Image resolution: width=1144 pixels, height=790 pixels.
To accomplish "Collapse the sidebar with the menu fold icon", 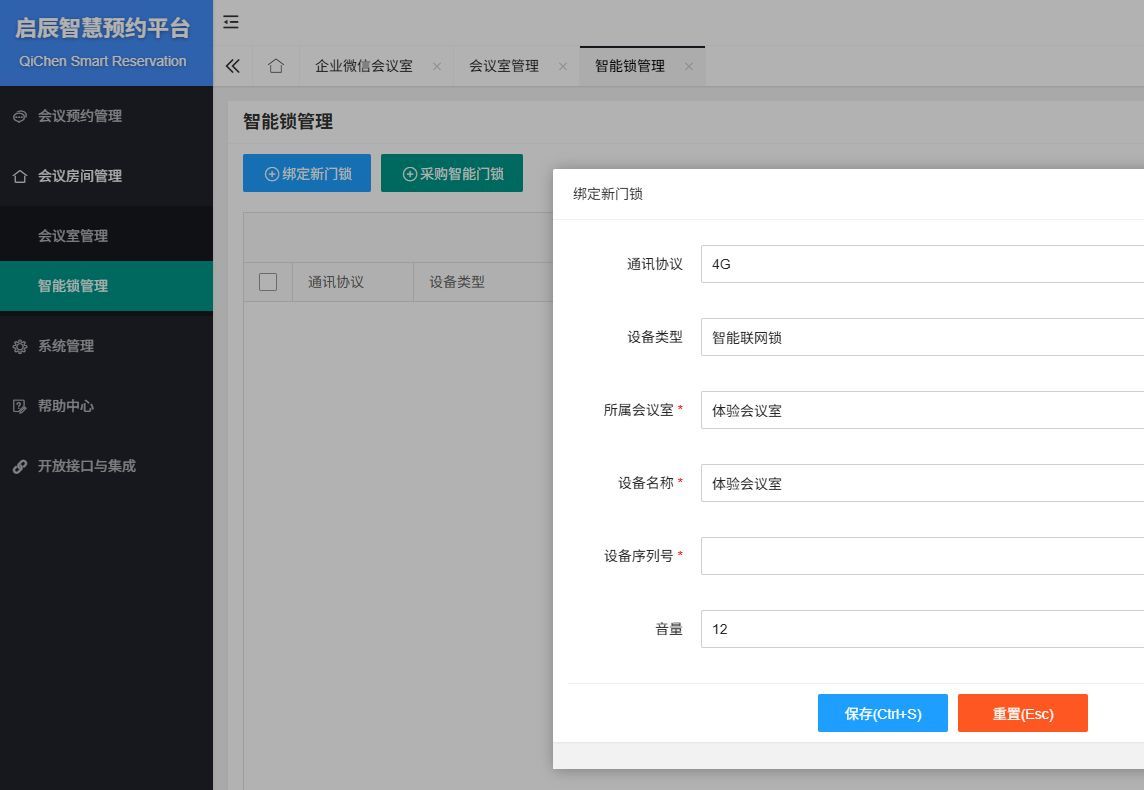I will 231,22.
